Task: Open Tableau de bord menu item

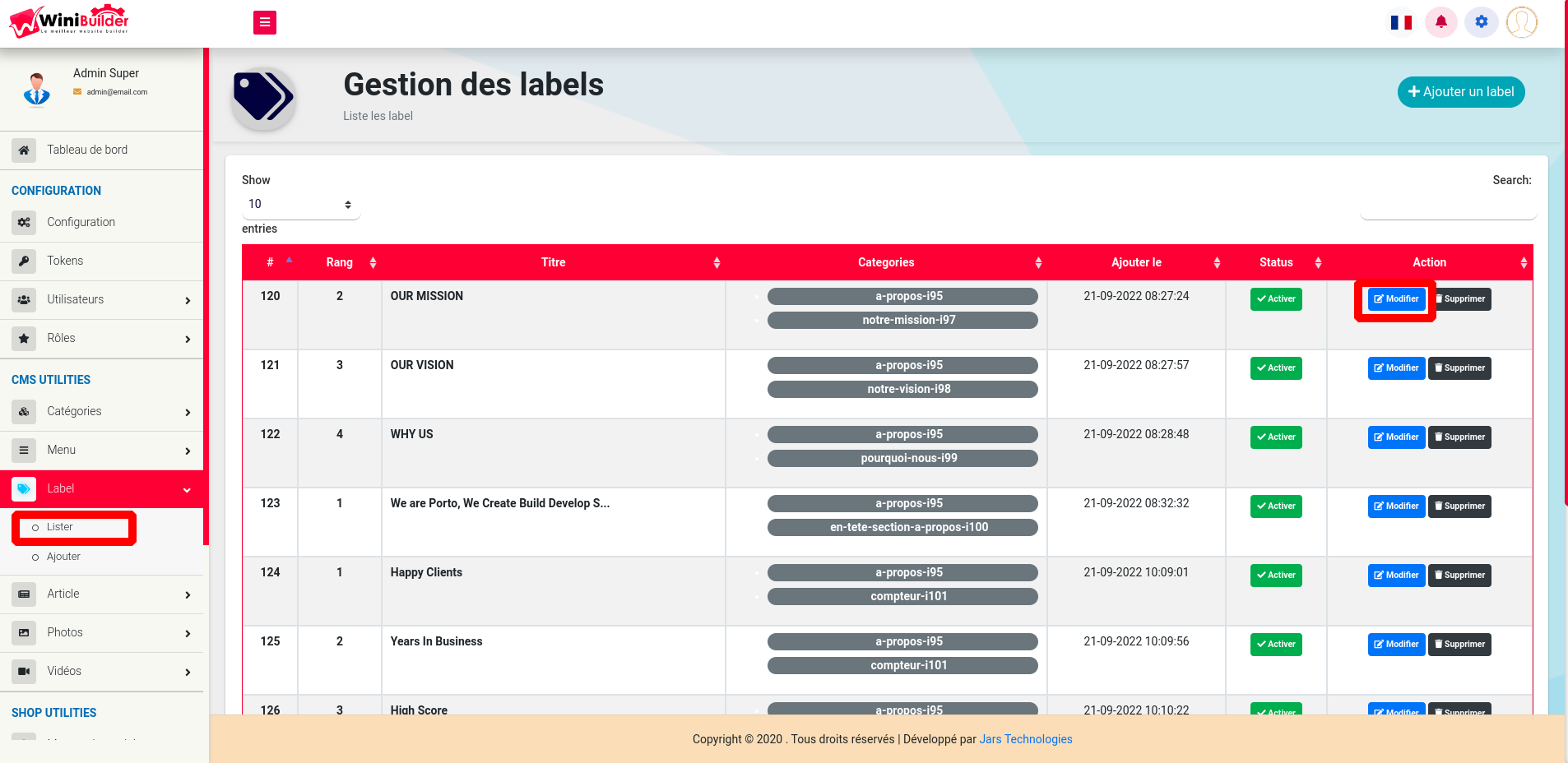Action: [101, 150]
